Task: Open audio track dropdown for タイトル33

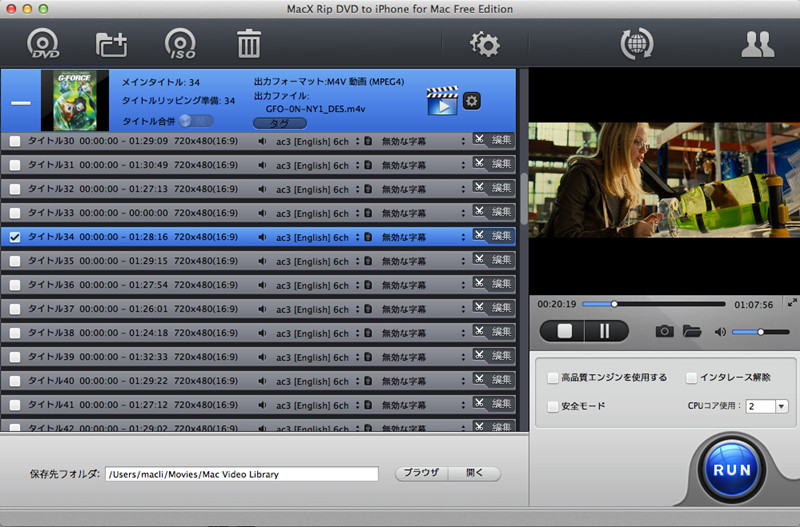Action: [x=358, y=213]
